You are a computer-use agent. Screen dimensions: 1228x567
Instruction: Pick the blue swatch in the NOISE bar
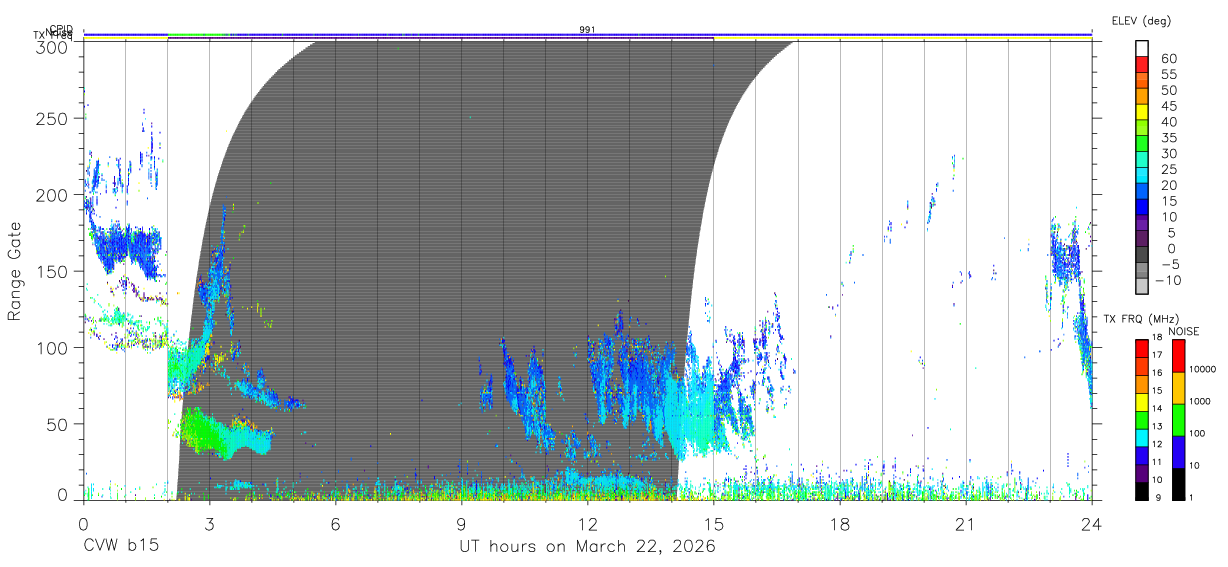[x=1178, y=452]
